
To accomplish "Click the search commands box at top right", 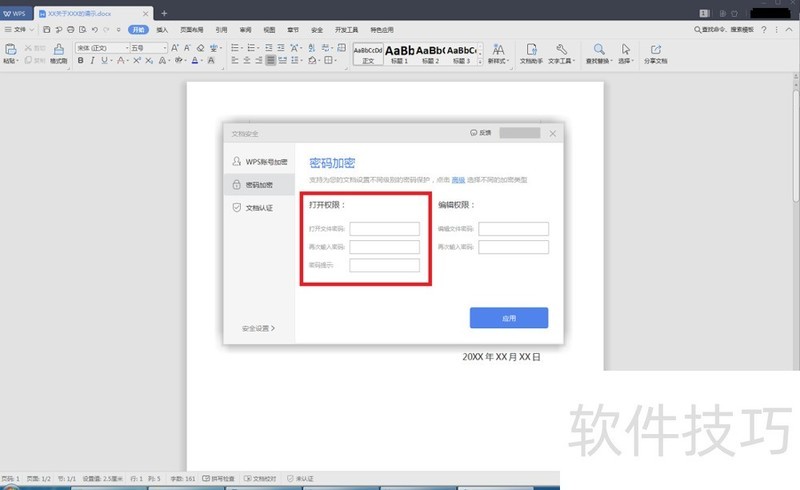I will coord(723,30).
